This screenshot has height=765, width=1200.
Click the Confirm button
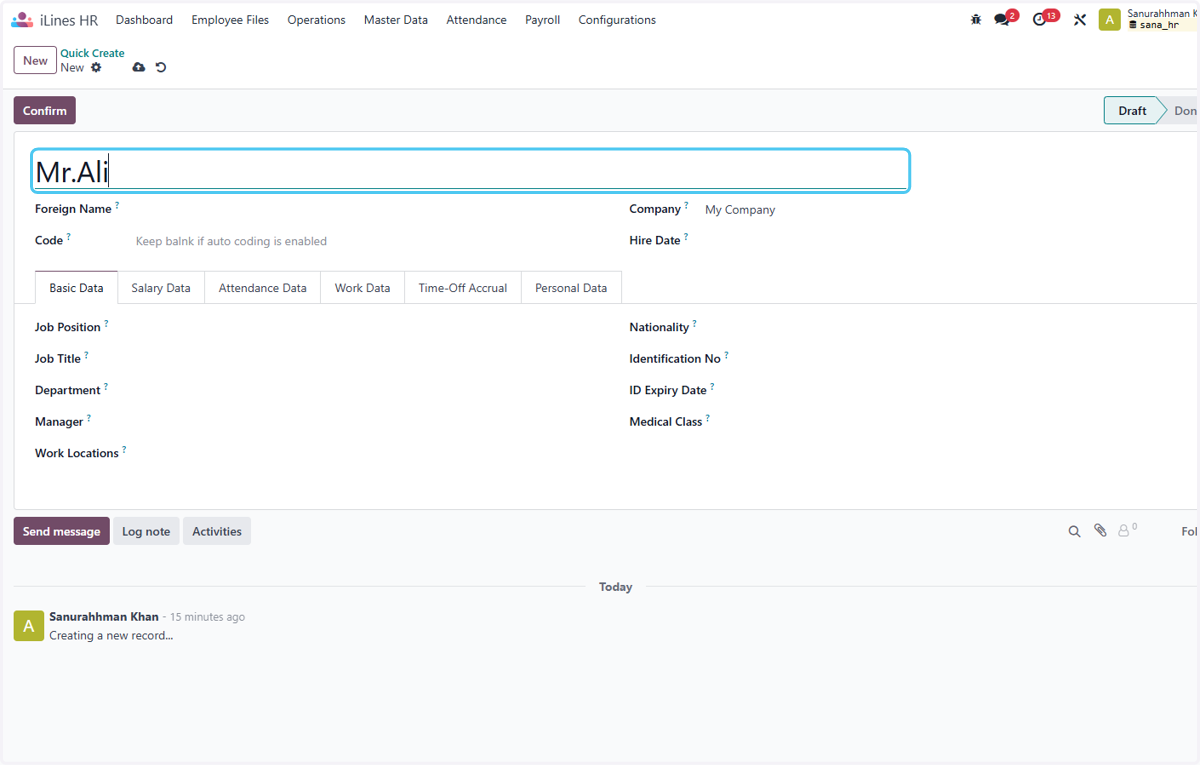pyautogui.click(x=45, y=111)
